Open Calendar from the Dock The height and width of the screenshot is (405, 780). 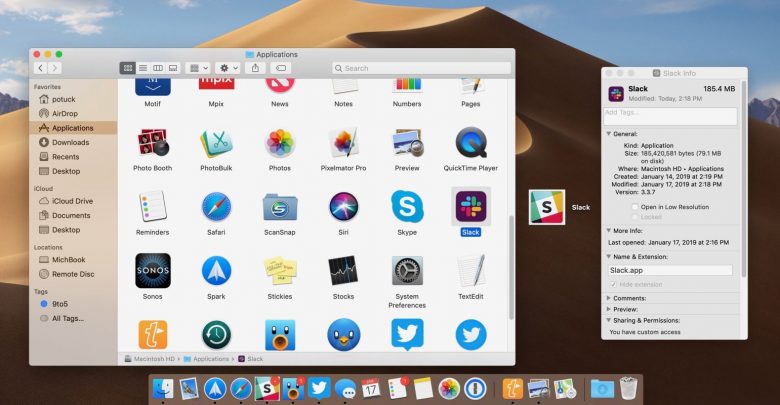[x=371, y=389]
